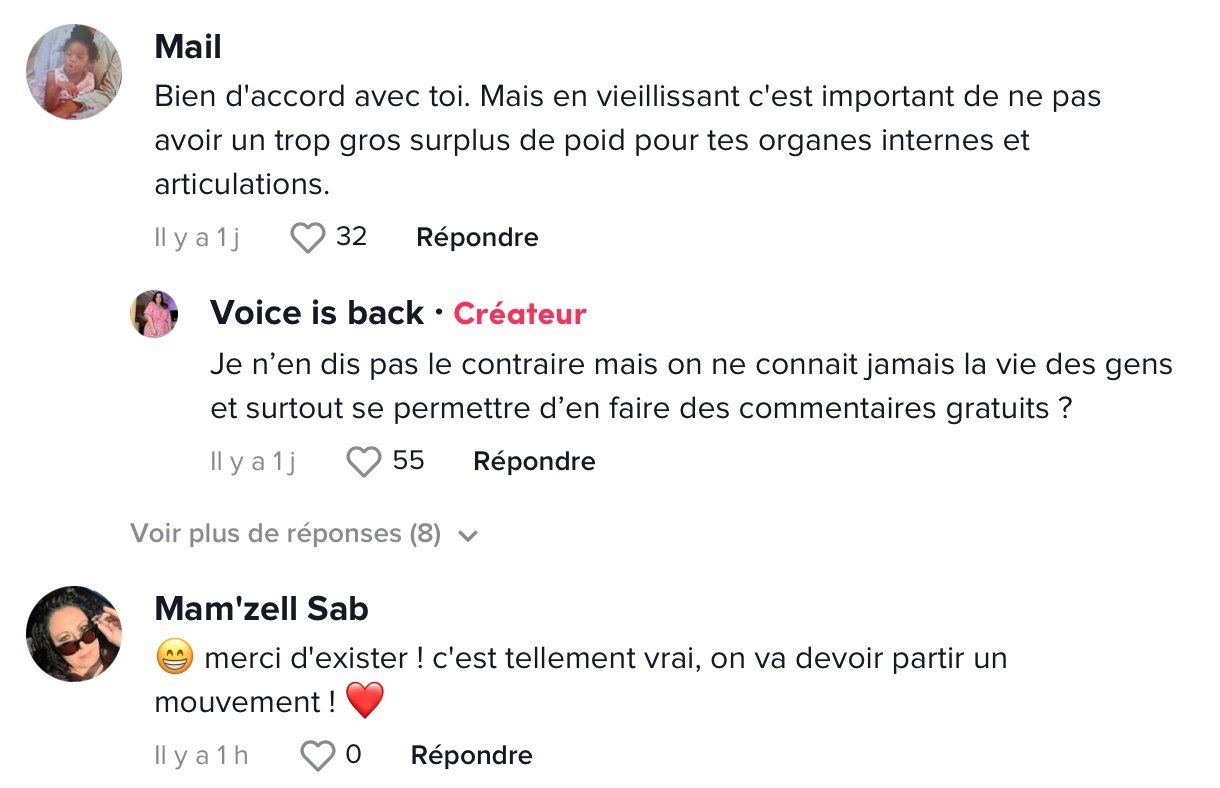Click the like count 32
Image resolution: width=1220 pixels, height=788 pixels.
tap(351, 237)
